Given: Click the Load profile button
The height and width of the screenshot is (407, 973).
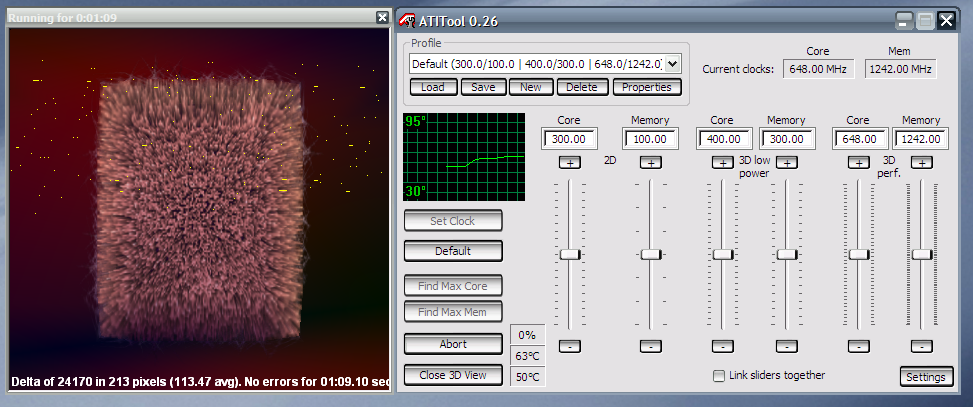Looking at the screenshot, I should 433,87.
